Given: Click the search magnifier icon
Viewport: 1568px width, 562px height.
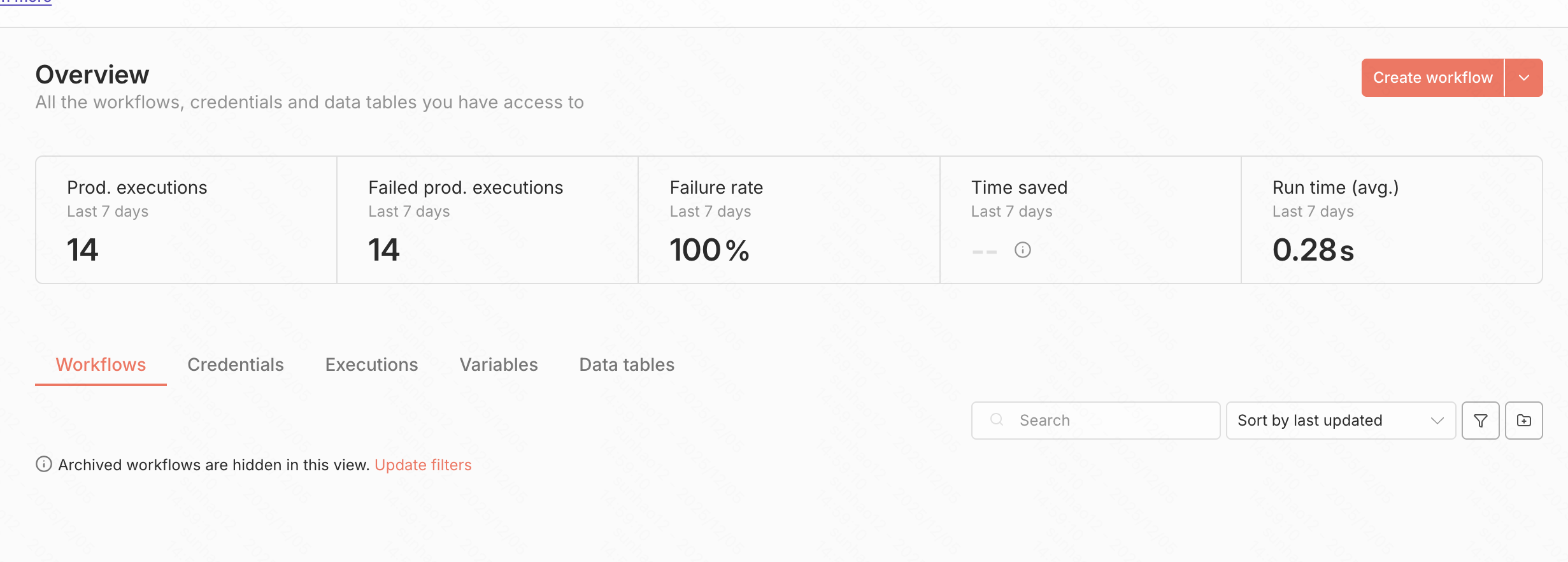Looking at the screenshot, I should [x=997, y=420].
